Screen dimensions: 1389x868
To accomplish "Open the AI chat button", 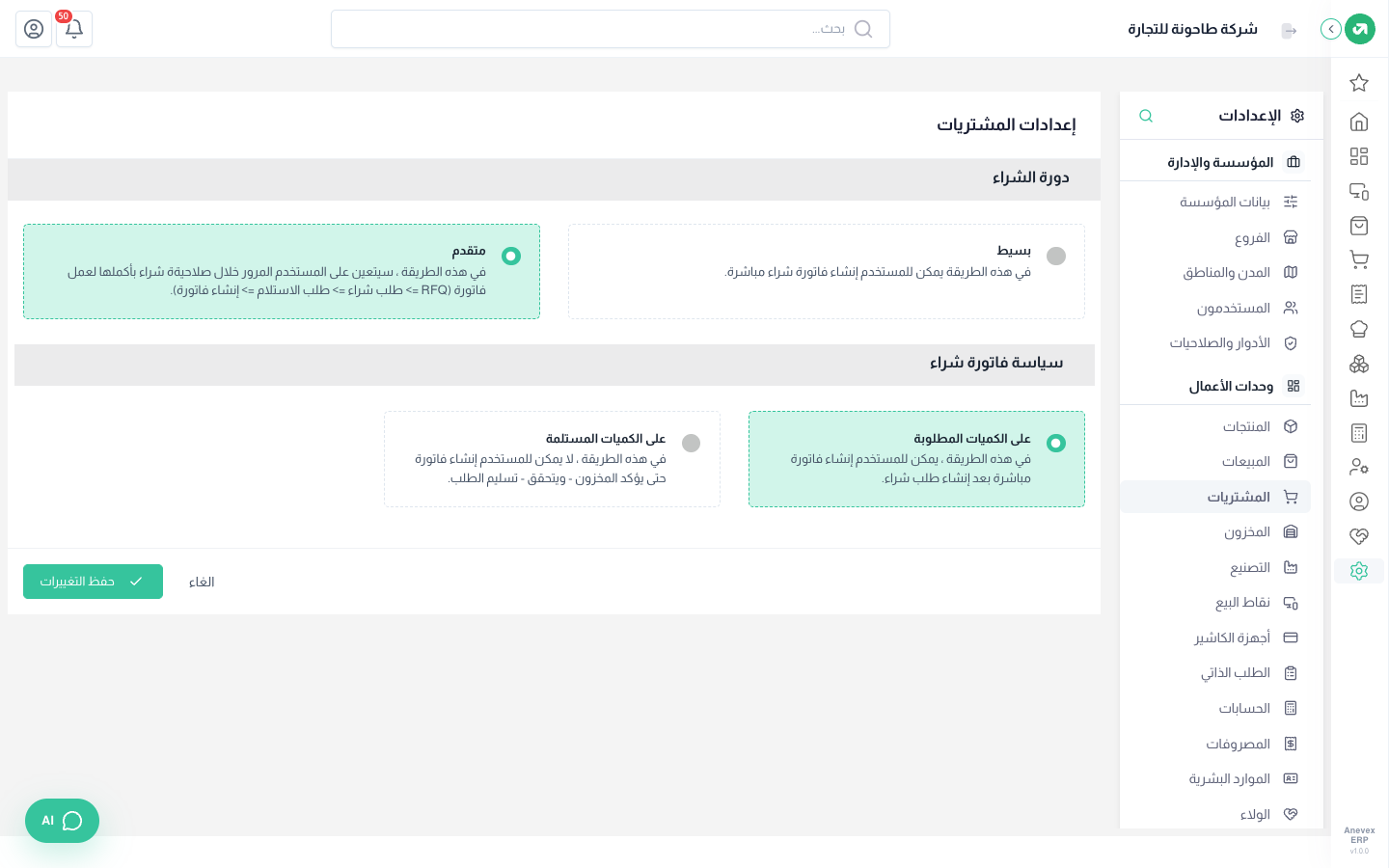I will 62,821.
